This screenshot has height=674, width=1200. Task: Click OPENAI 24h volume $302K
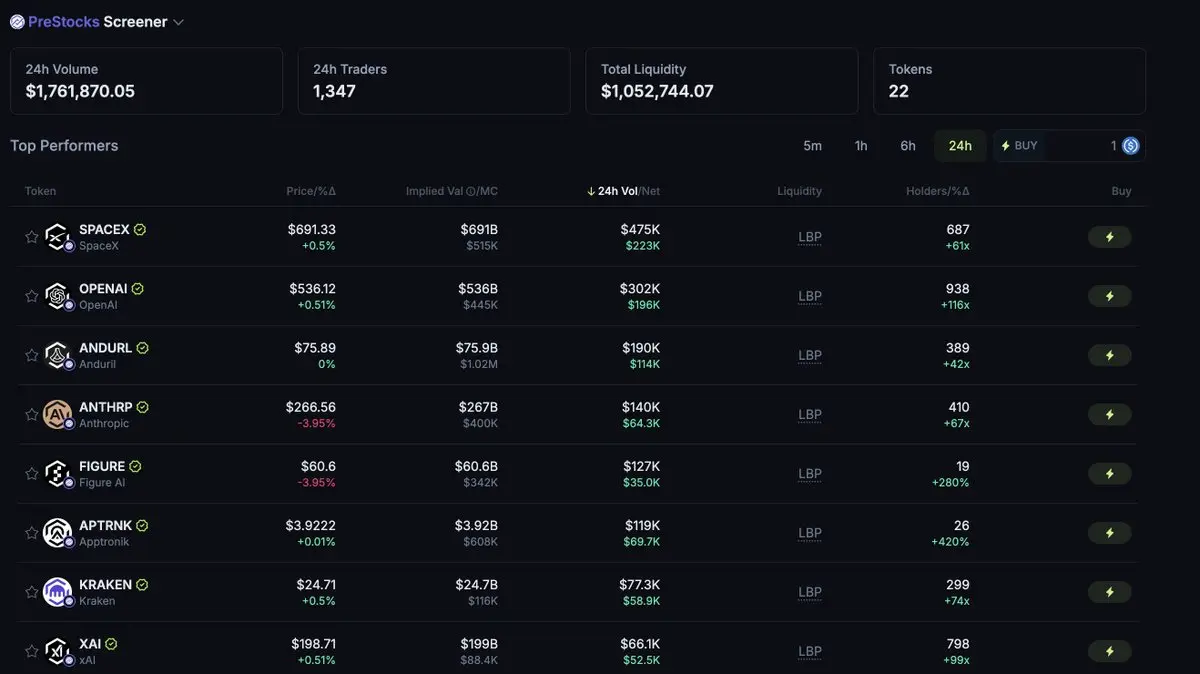(x=640, y=289)
